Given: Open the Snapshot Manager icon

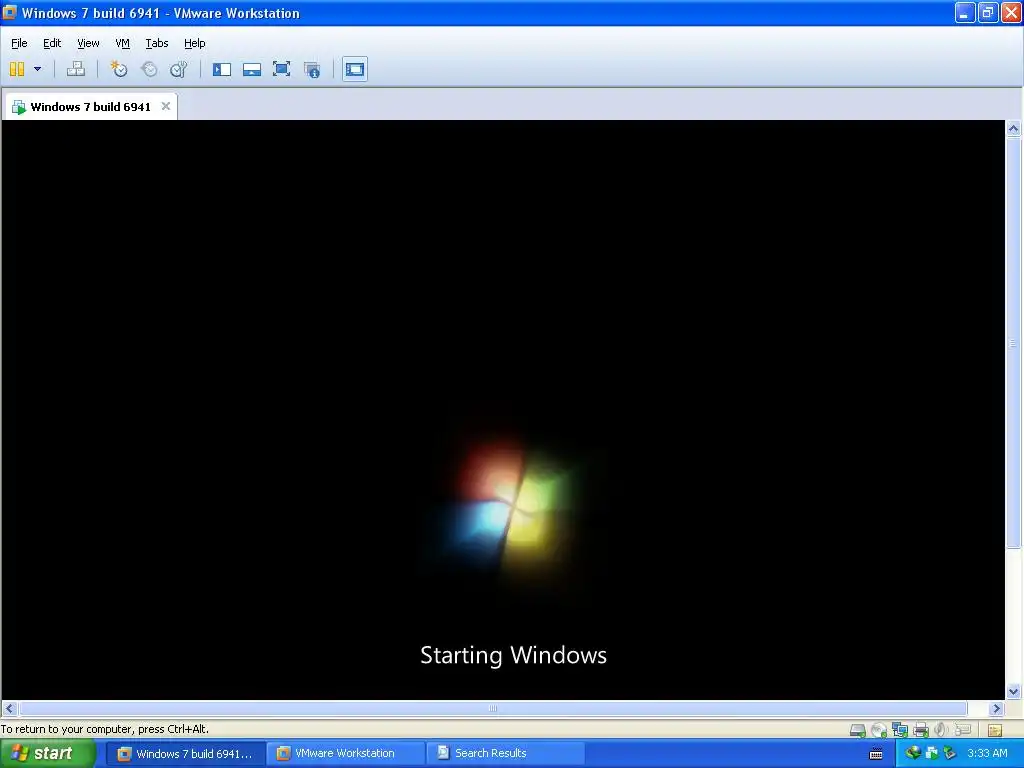Looking at the screenshot, I should pyautogui.click(x=179, y=69).
